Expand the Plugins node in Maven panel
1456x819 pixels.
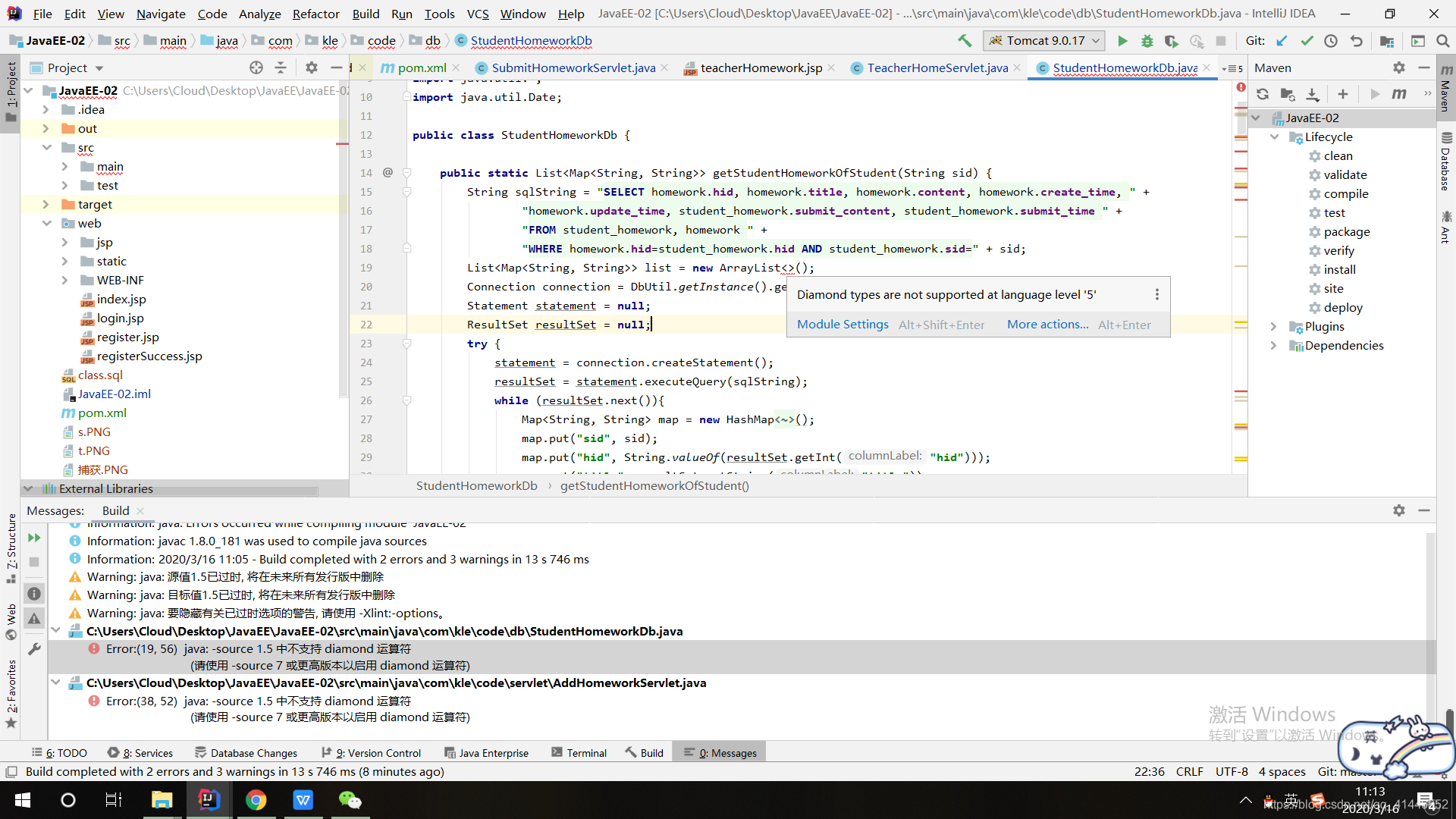pos(1274,327)
